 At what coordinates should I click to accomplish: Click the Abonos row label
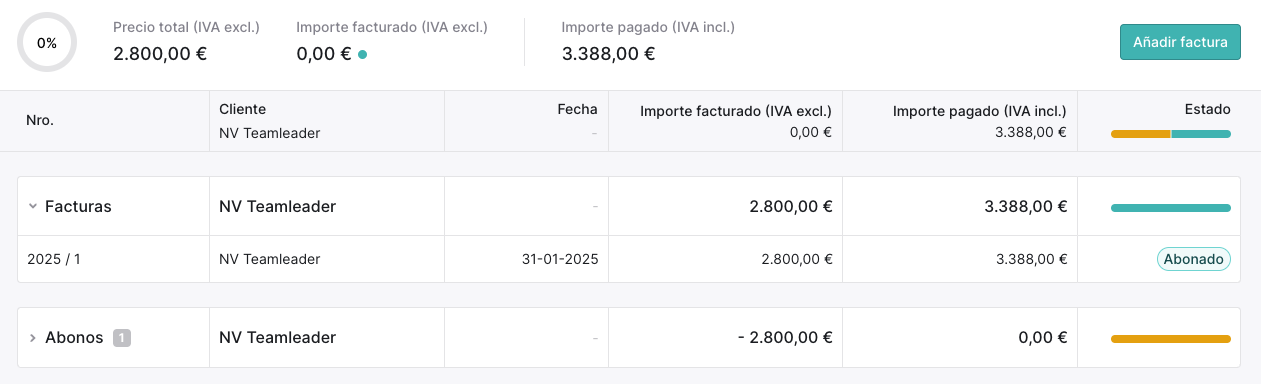(x=74, y=338)
